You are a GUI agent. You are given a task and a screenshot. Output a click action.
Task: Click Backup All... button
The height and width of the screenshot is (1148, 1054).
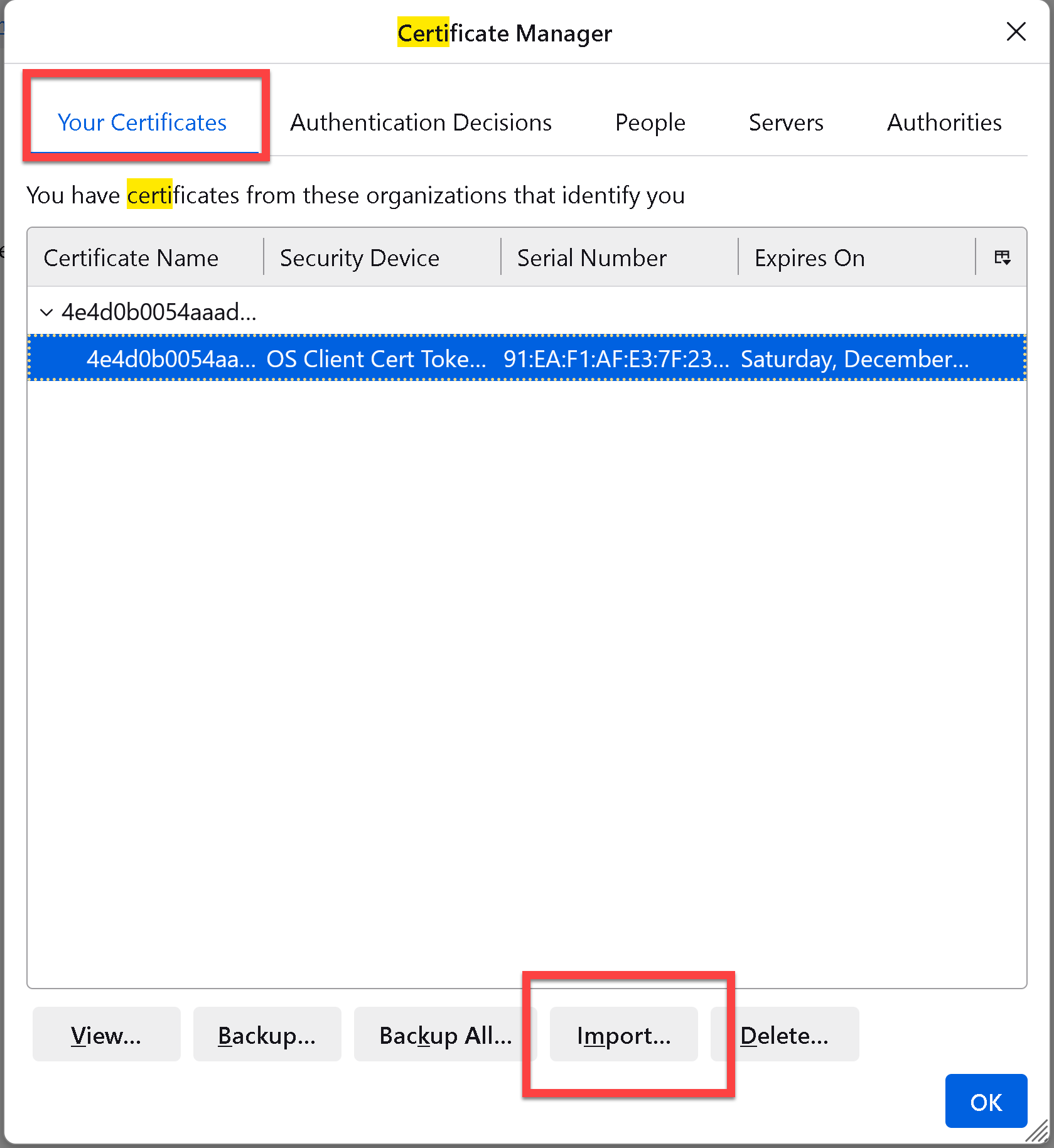(445, 1034)
